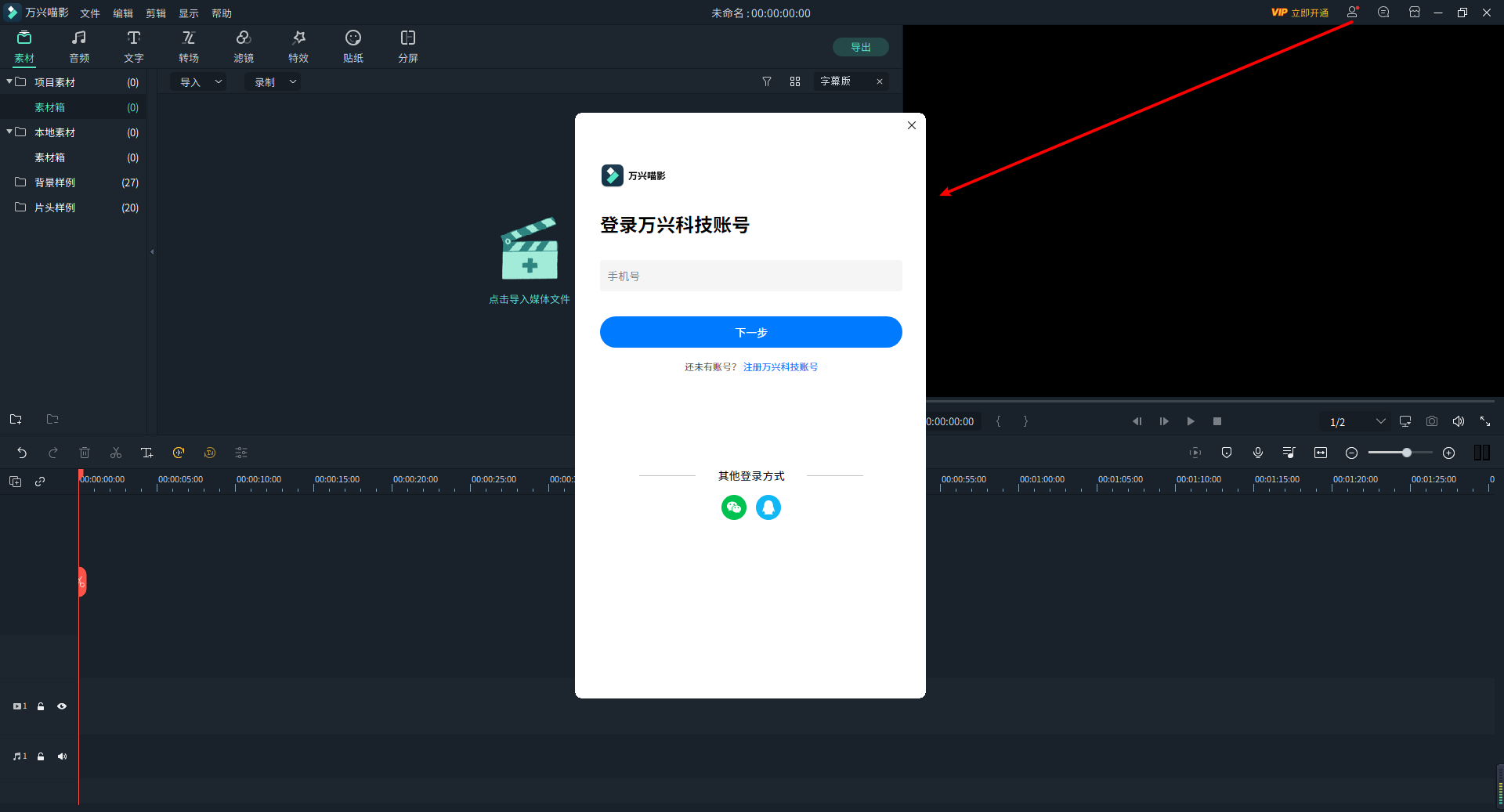Open the audio mixer icon
1504x812 pixels.
tap(1289, 453)
